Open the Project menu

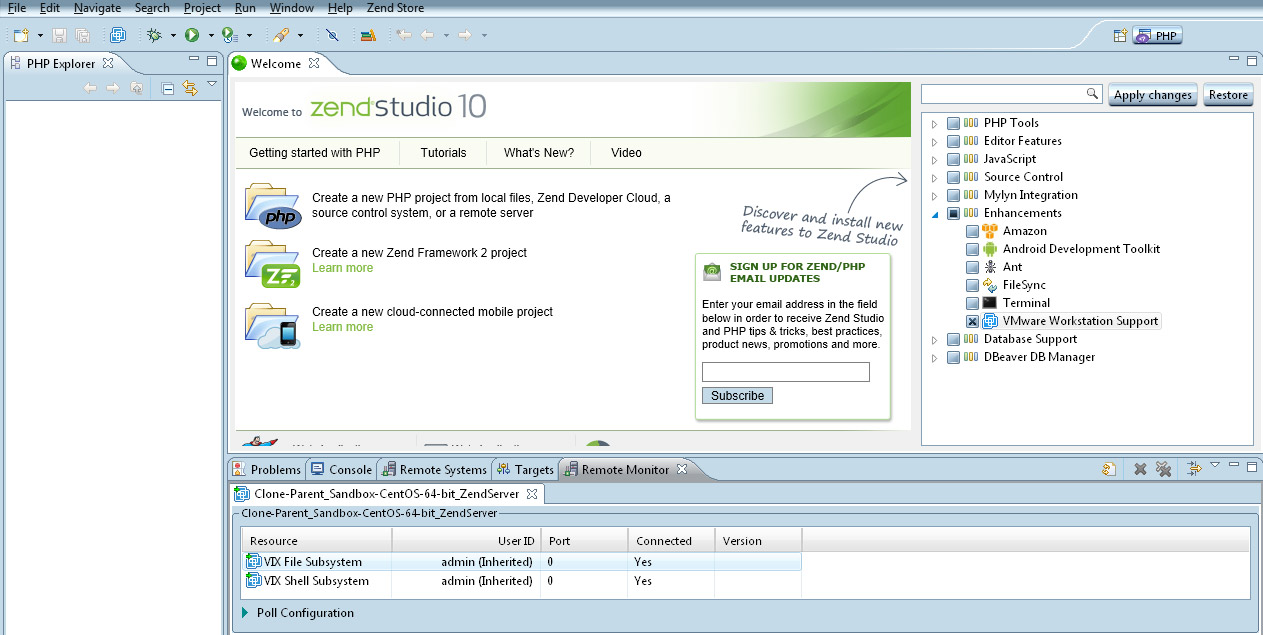pyautogui.click(x=202, y=8)
